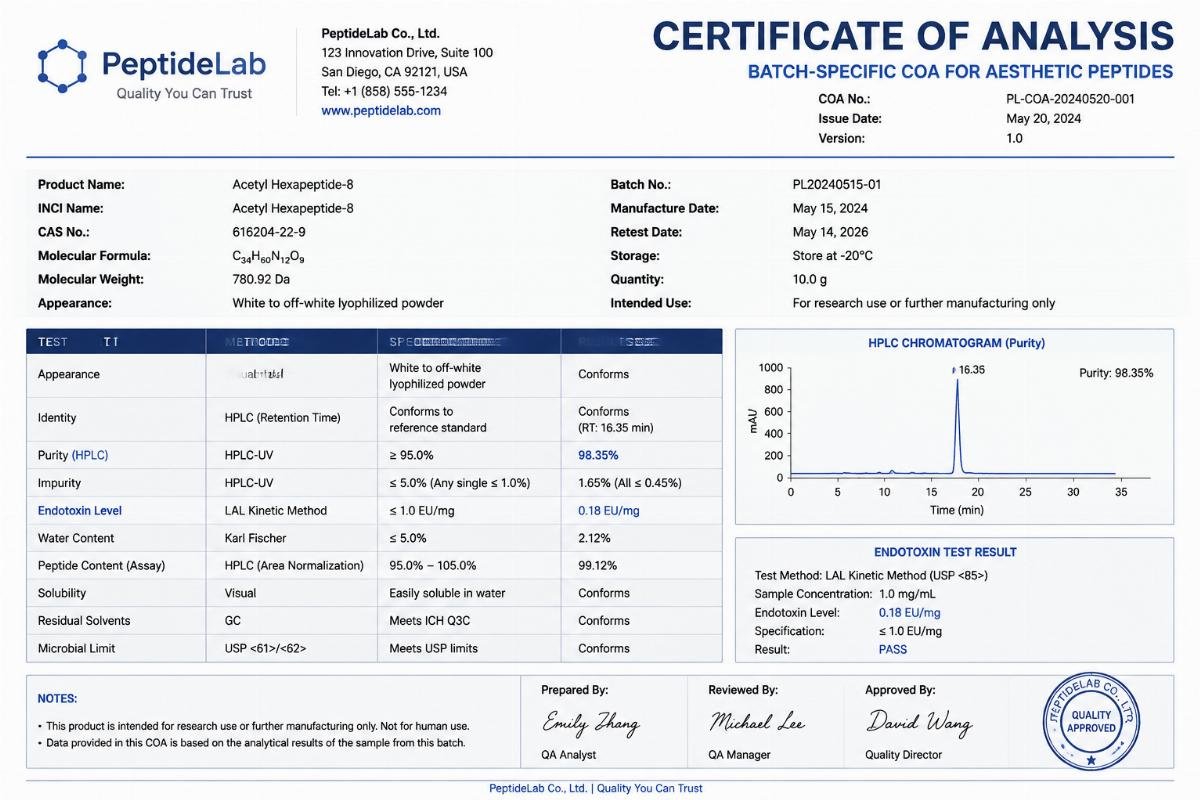This screenshot has height=800, width=1200.
Task: Click water content result 2.12%
Action: 595,538
